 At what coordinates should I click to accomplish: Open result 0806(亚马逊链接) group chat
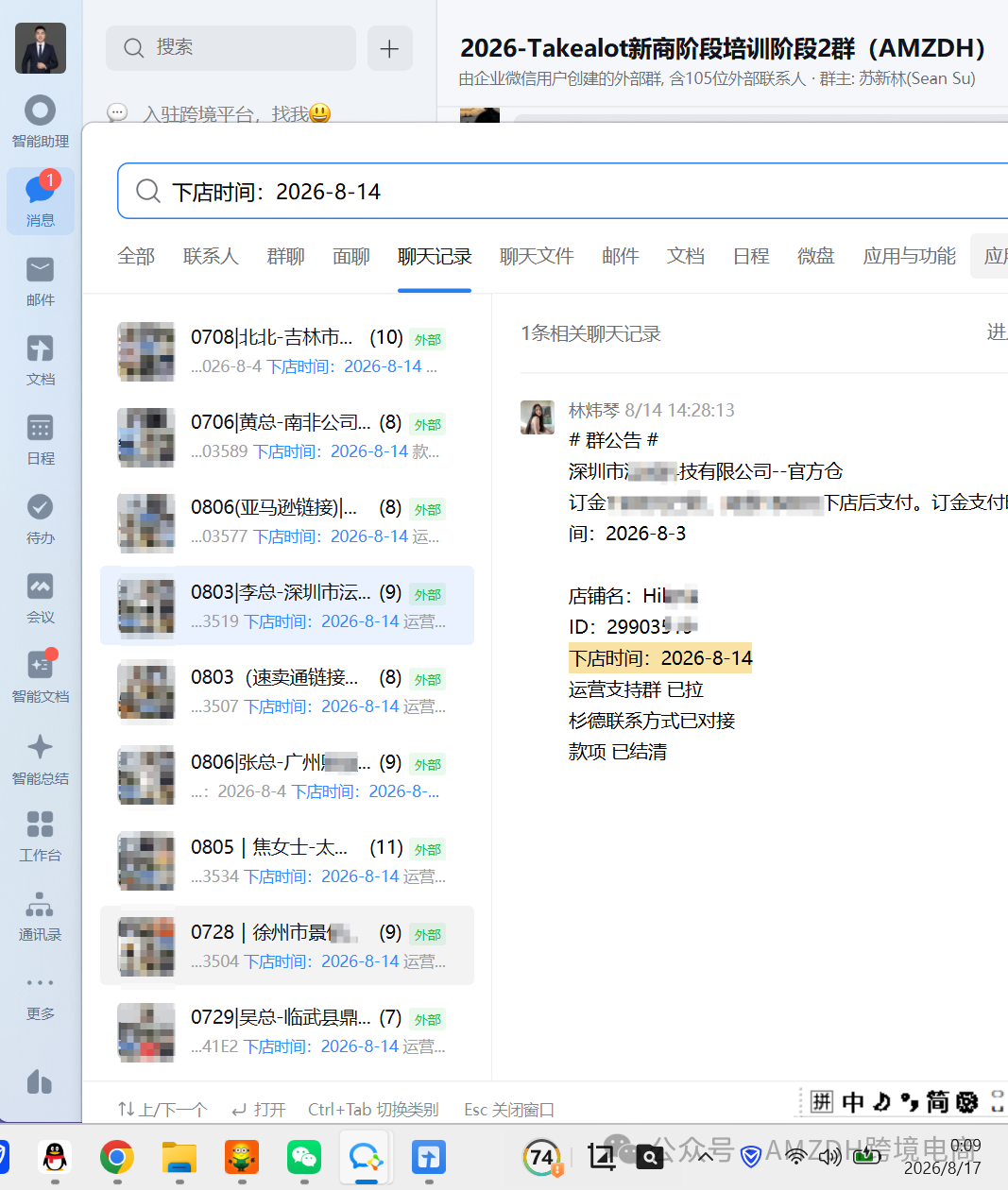287,520
